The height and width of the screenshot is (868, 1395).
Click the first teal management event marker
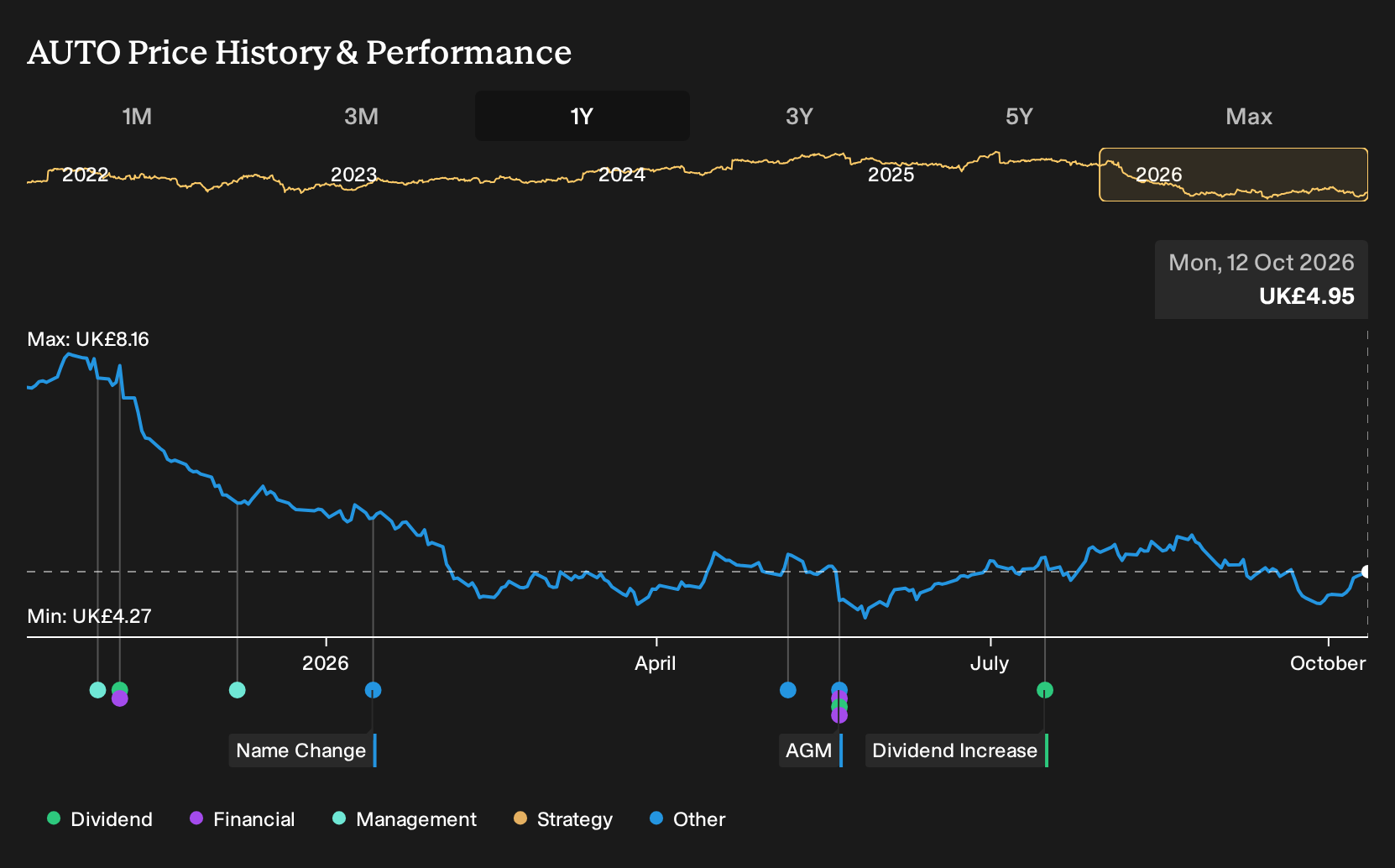point(97,690)
